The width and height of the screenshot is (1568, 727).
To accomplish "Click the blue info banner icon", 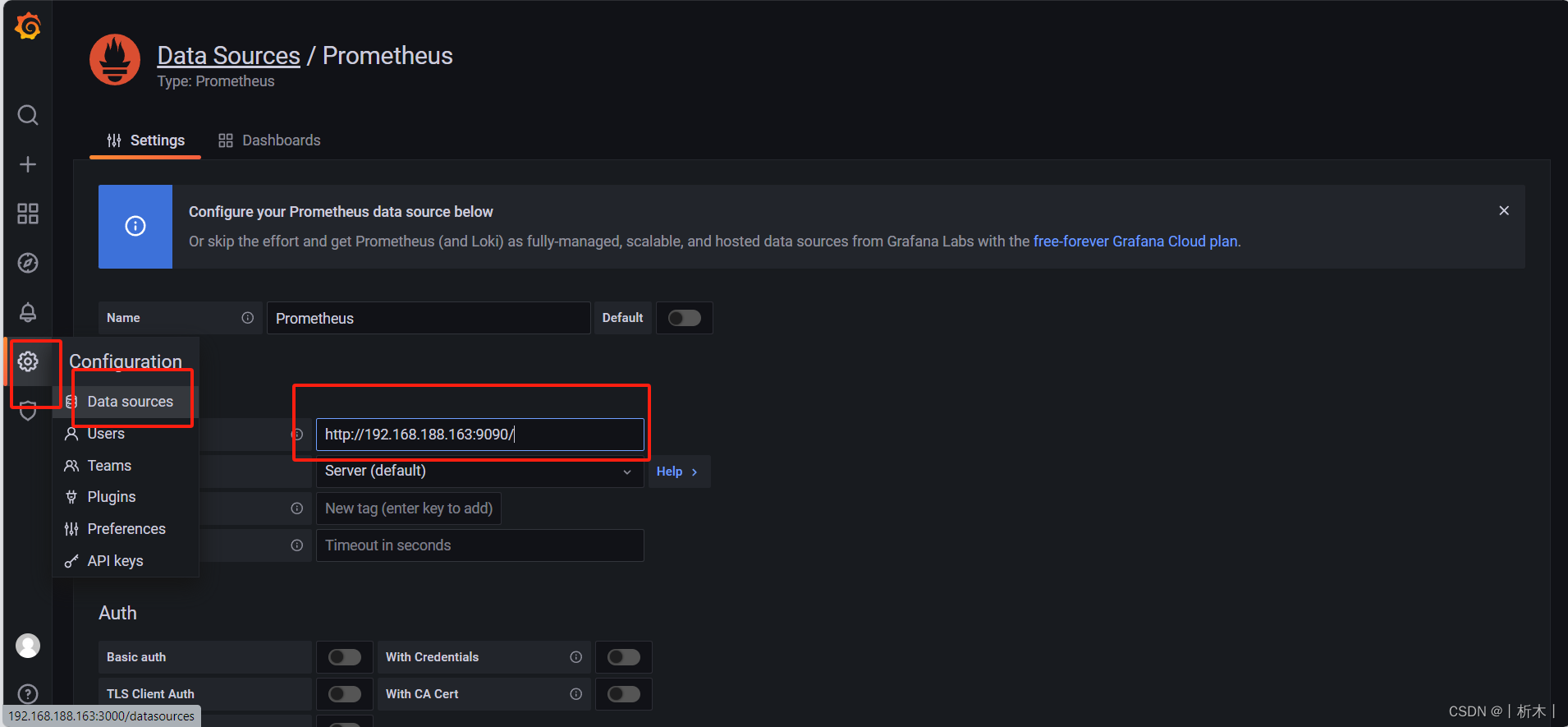I will click(135, 226).
